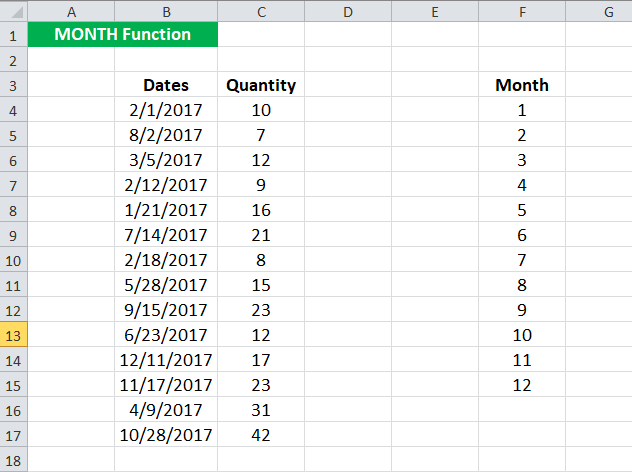Click the Dates header cell
The image size is (632, 472).
point(166,85)
